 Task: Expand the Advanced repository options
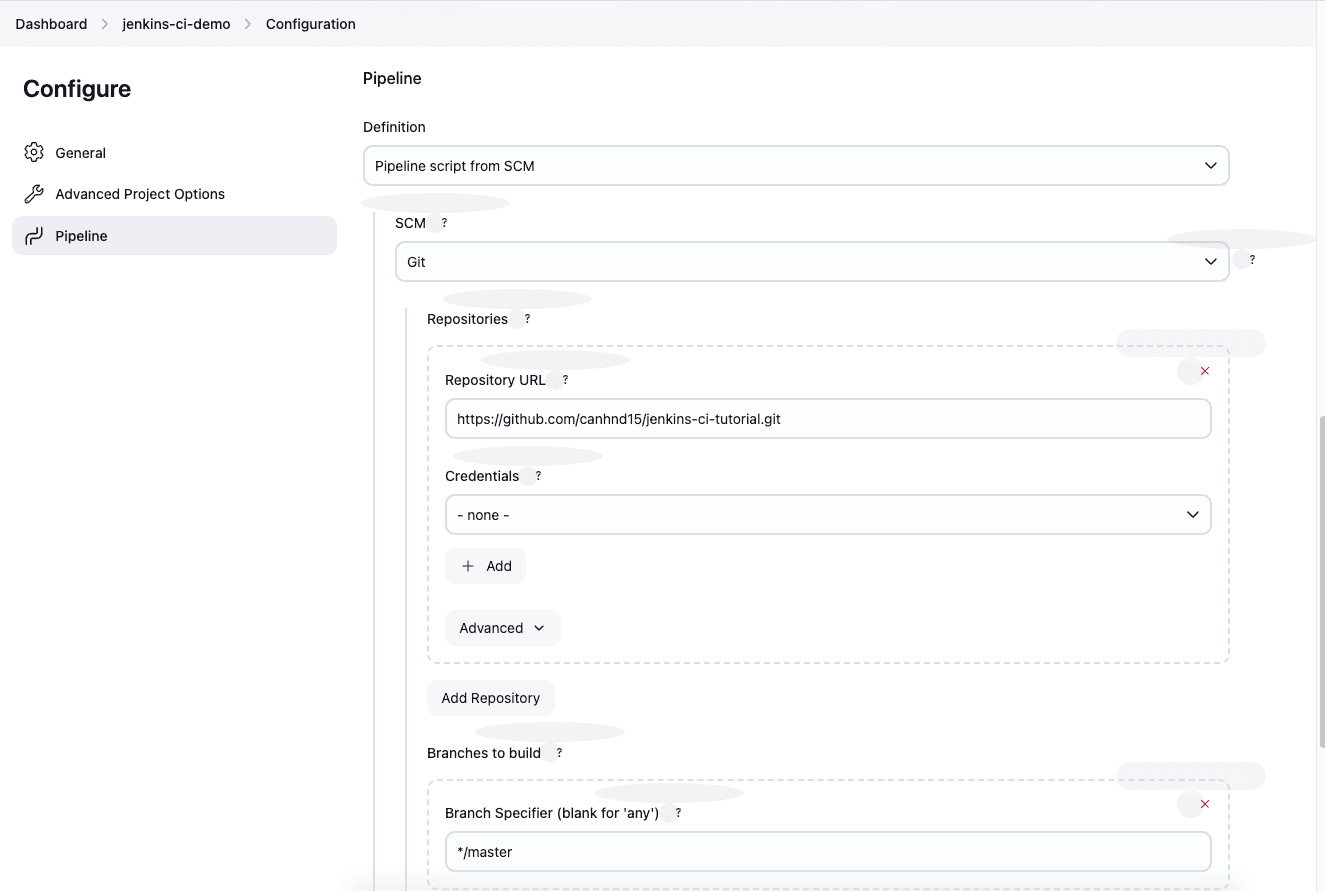coord(502,628)
